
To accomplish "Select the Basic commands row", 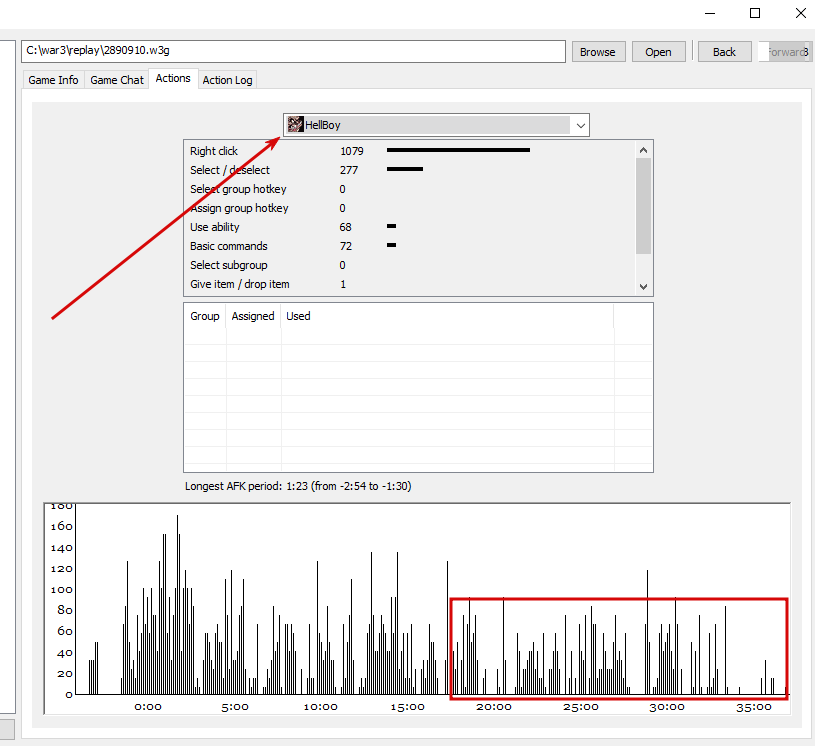I will tap(410, 246).
